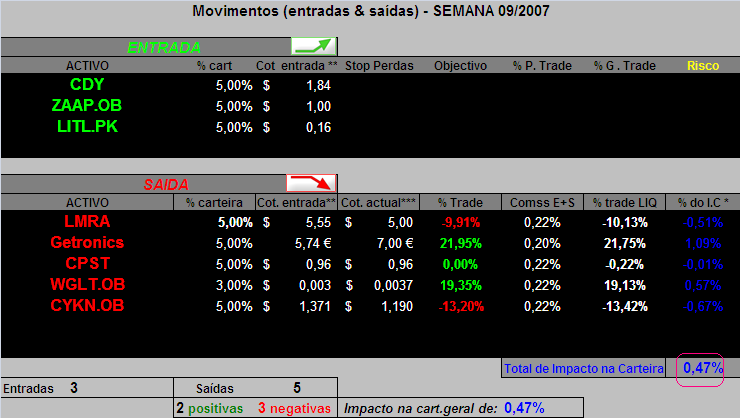The height and width of the screenshot is (418, 740).
Task: Click the Impacto na cart.geral de value
Action: click(x=524, y=408)
